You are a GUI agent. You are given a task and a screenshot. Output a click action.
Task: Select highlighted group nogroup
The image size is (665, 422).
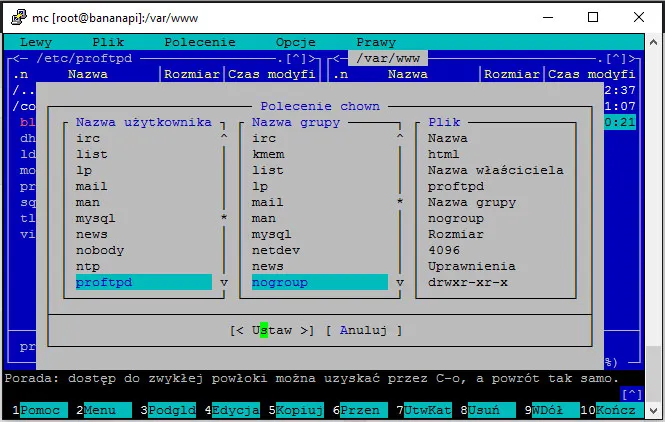coord(320,282)
